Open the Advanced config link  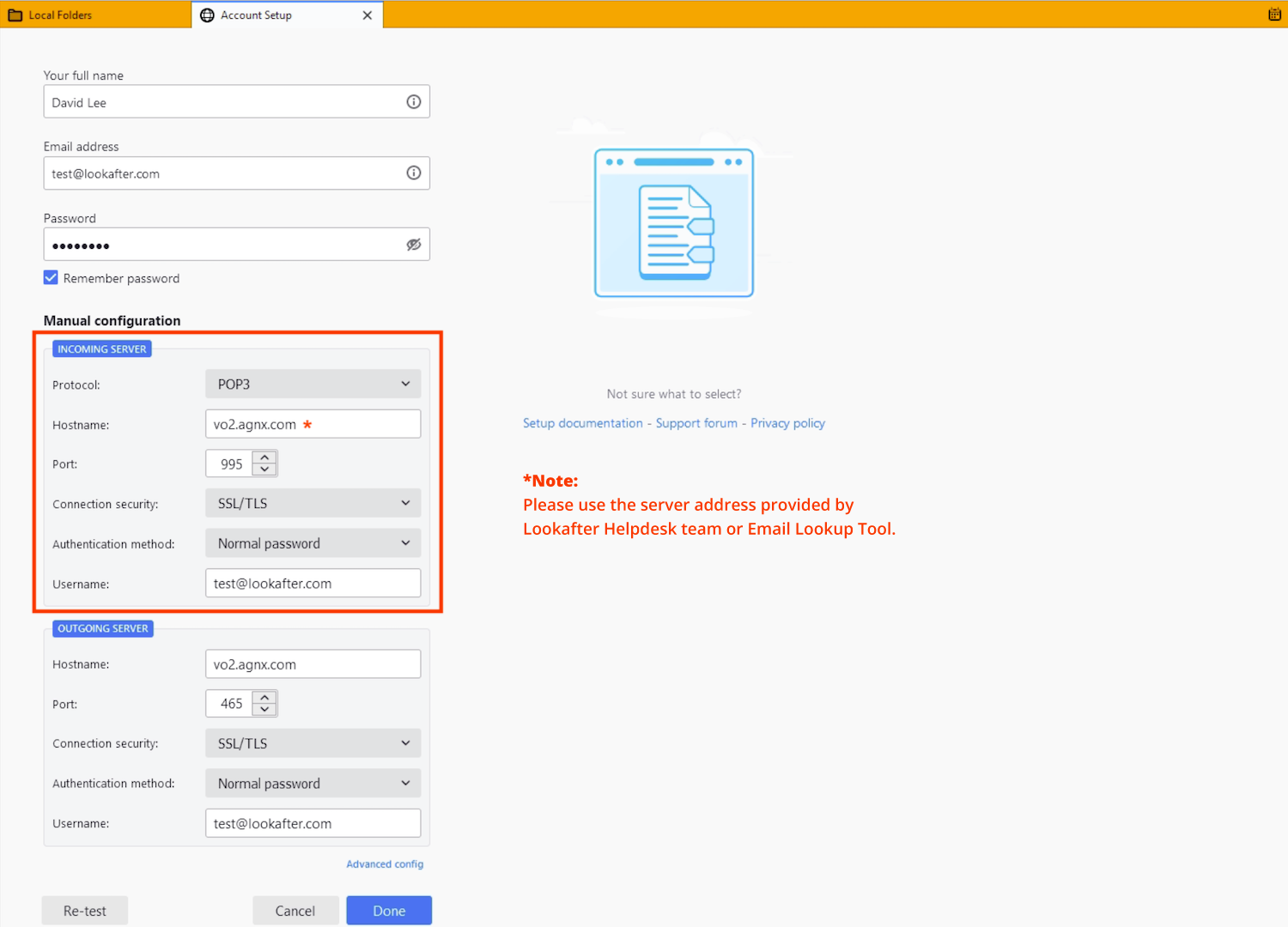coord(385,864)
